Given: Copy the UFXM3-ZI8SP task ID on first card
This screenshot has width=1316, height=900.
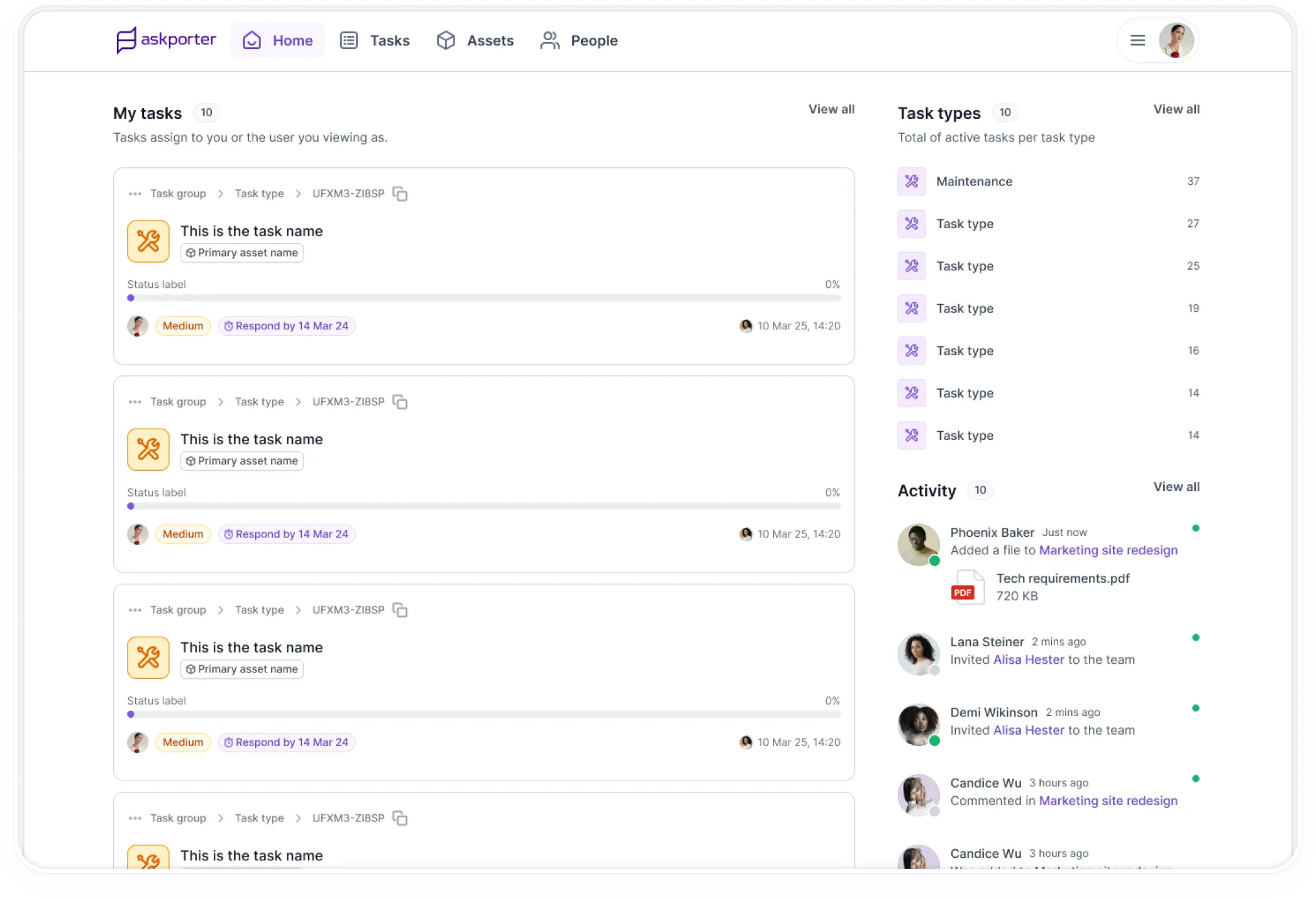Looking at the screenshot, I should [x=401, y=194].
